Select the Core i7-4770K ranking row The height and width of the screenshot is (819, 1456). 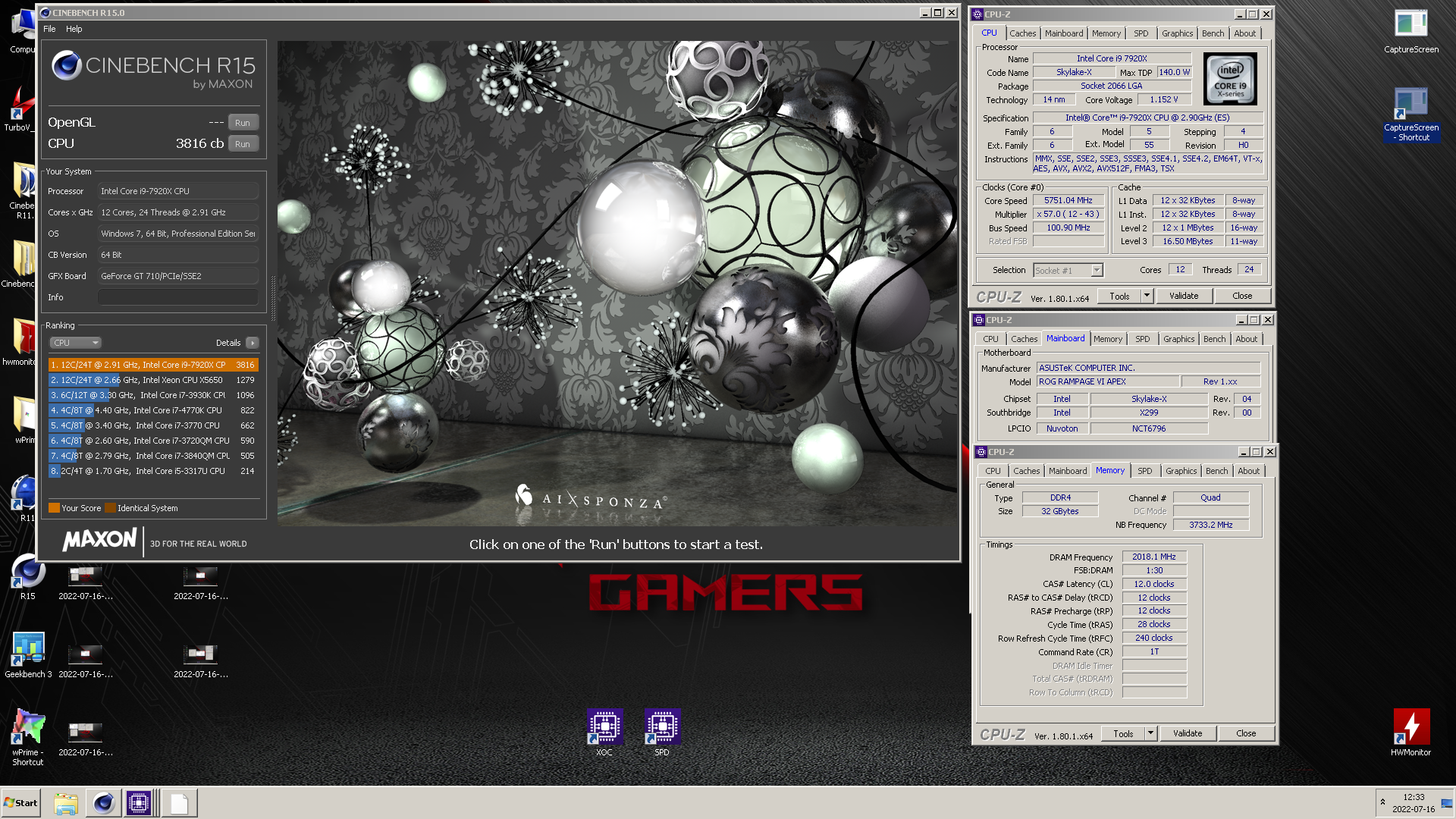pyautogui.click(x=153, y=410)
